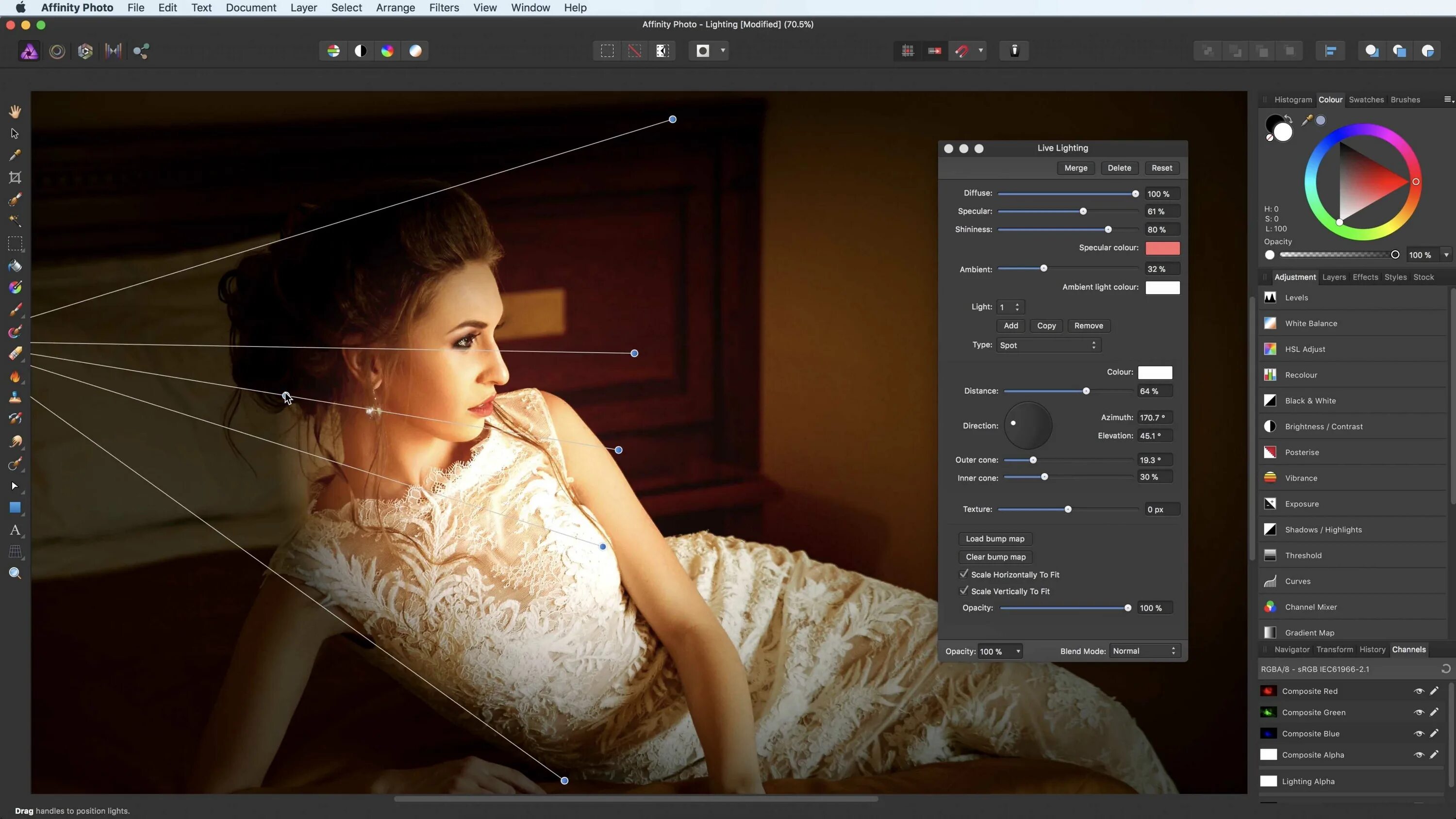Toggle Scale Horizontally To Fit checkbox
1456x819 pixels.
click(962, 573)
